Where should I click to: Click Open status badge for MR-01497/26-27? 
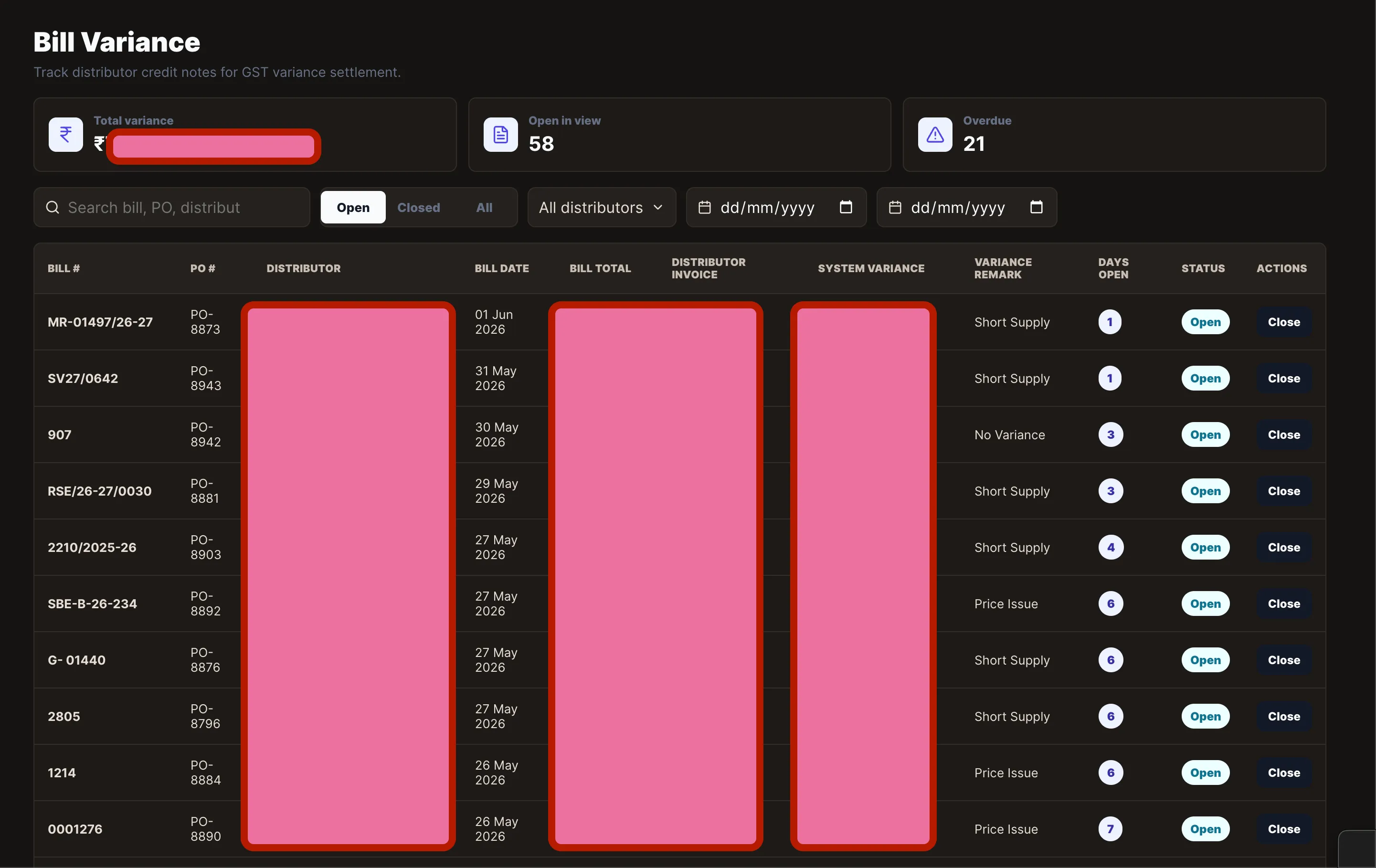(x=1205, y=322)
